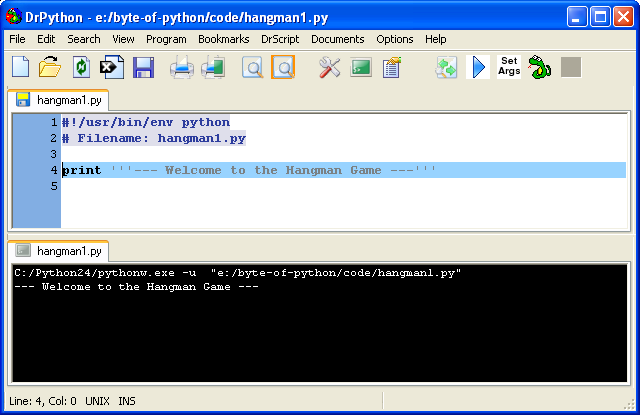Click the shebang line '#!/usr/bin/env python'
Screen dimensions: 640x415
click(146, 122)
